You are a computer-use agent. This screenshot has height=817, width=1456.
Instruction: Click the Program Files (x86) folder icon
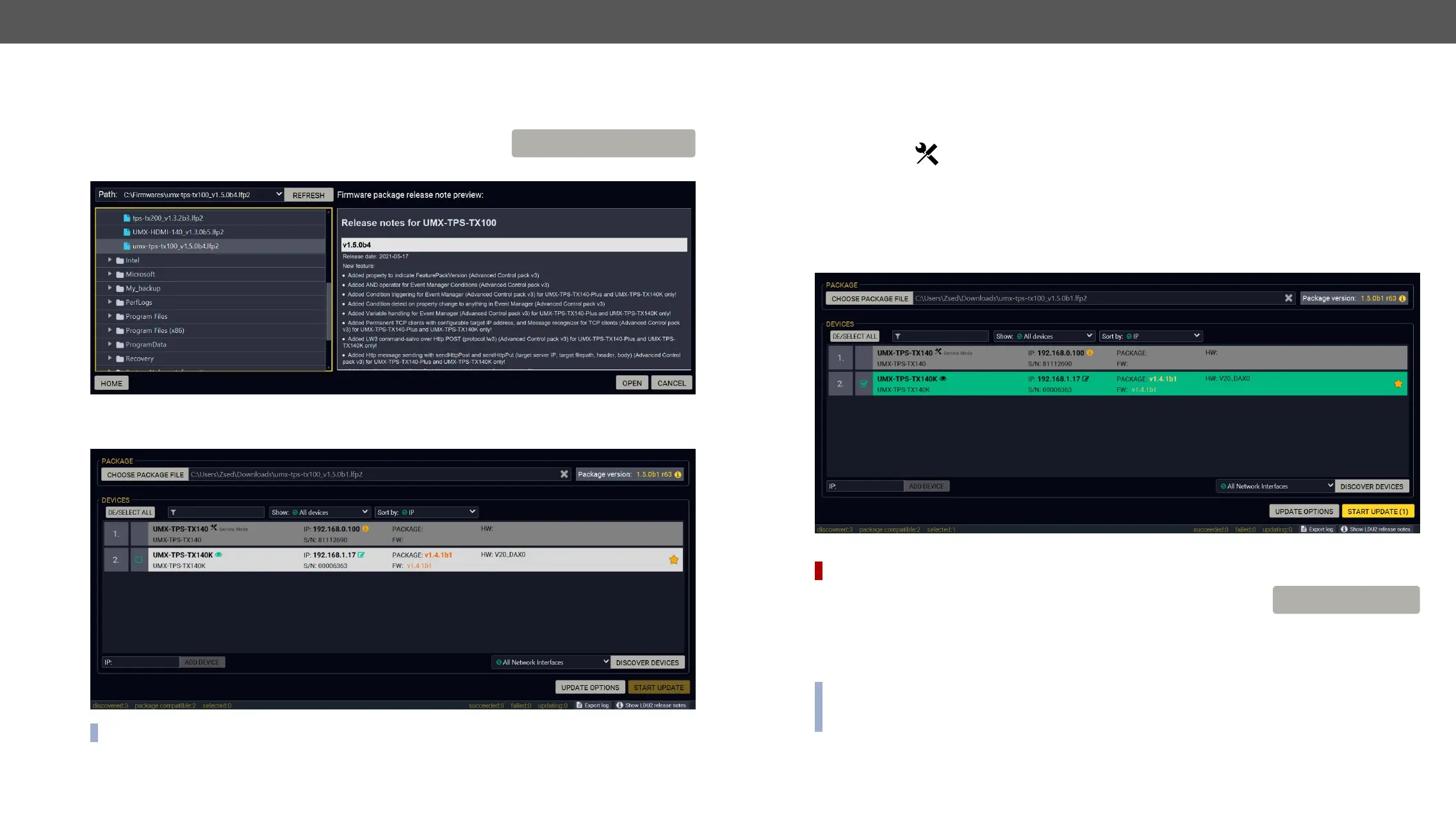pos(120,331)
